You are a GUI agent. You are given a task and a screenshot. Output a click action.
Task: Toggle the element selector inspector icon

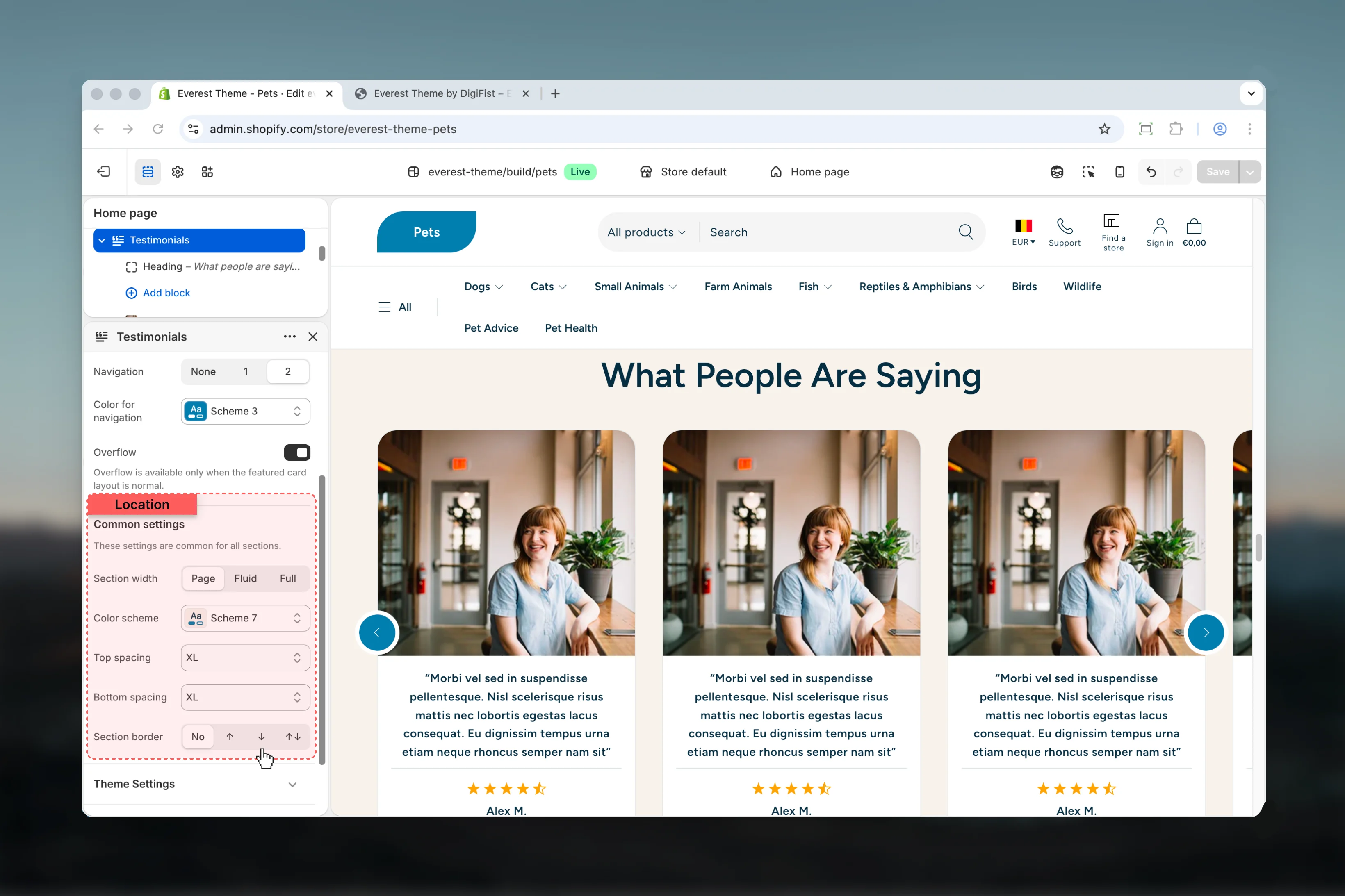click(1088, 171)
